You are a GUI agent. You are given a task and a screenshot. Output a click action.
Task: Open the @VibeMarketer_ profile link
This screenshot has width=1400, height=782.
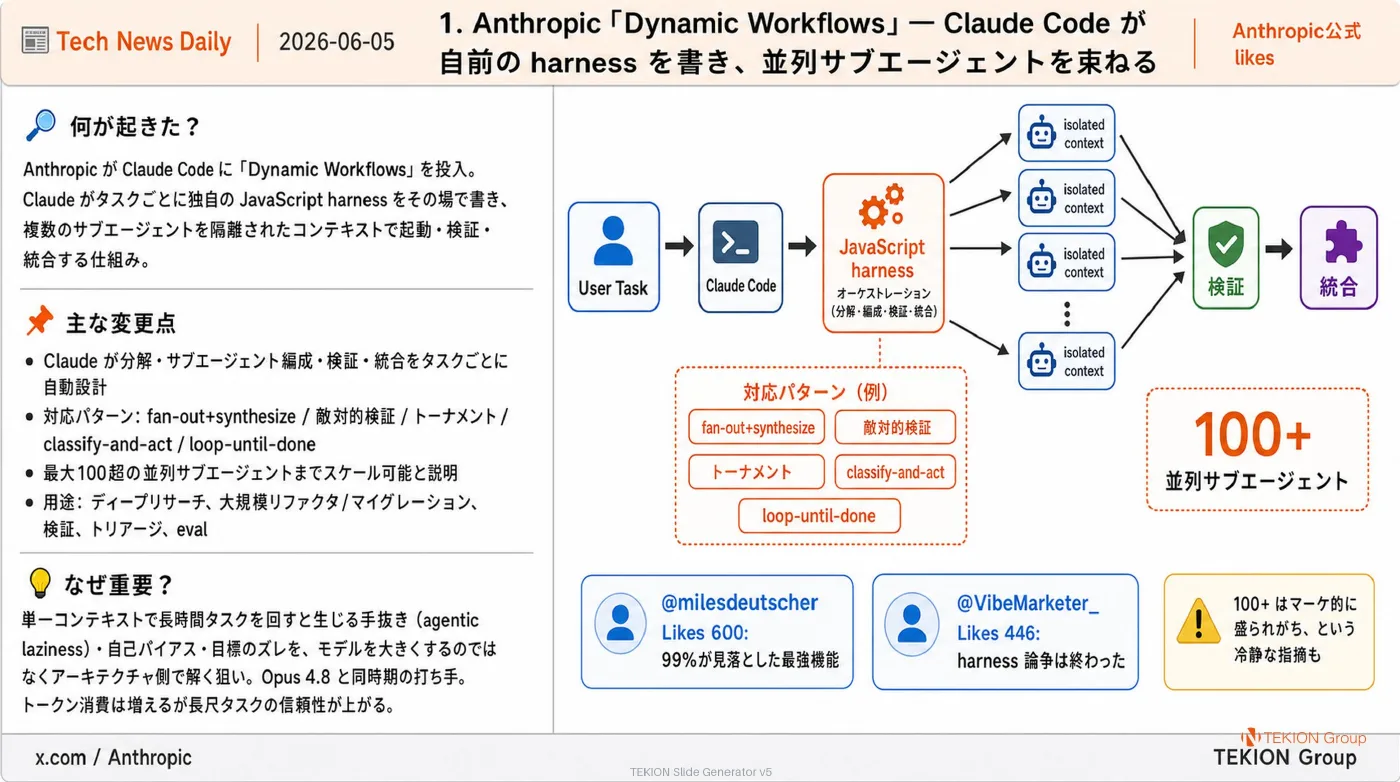[1028, 603]
